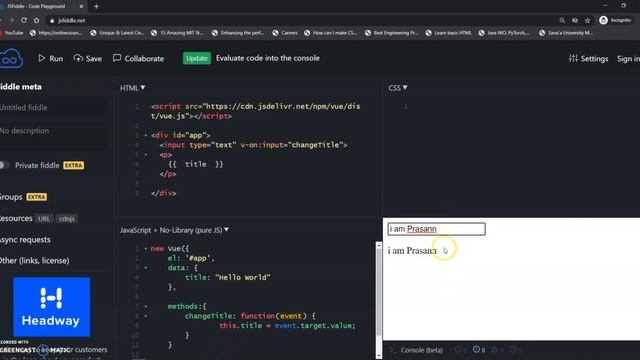Open the Java NIO, PyTorch bookmark
The image size is (640, 360).
coord(504,33)
